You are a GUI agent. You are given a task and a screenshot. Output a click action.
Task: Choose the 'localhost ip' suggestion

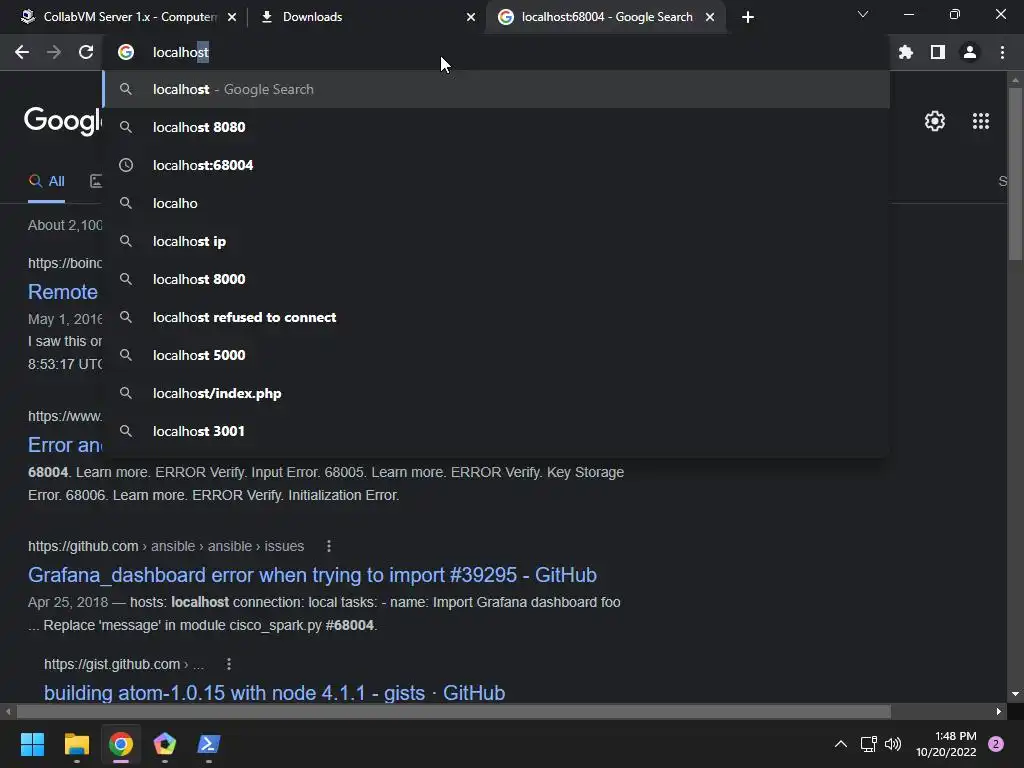tap(496, 241)
